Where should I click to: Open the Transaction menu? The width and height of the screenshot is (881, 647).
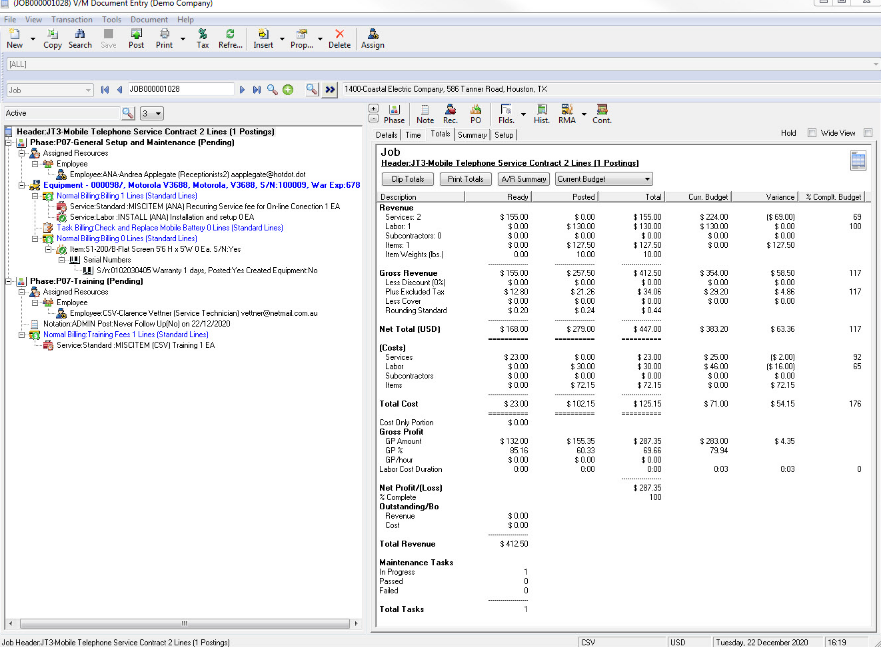click(x=71, y=19)
